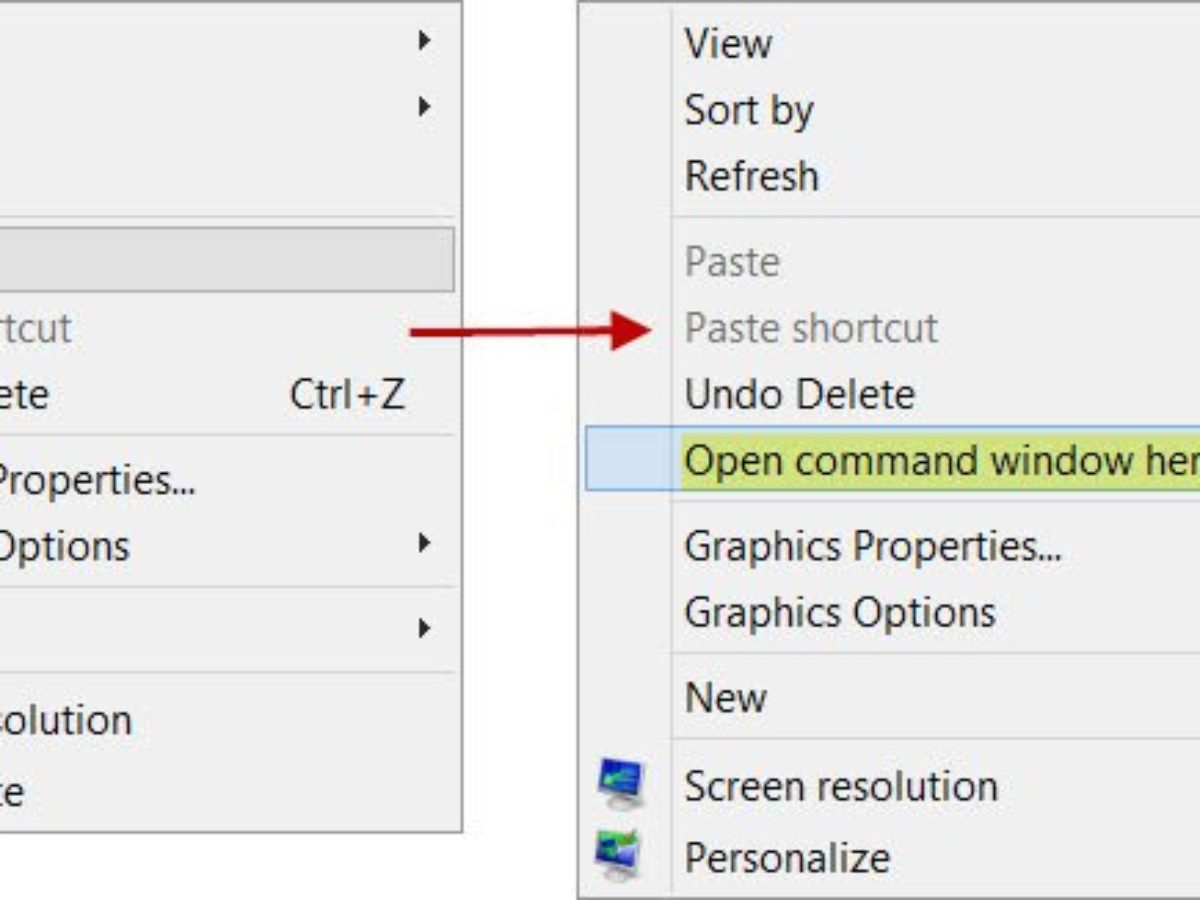Select the Sort by menu entry
The width and height of the screenshot is (1200, 900).
749,110
